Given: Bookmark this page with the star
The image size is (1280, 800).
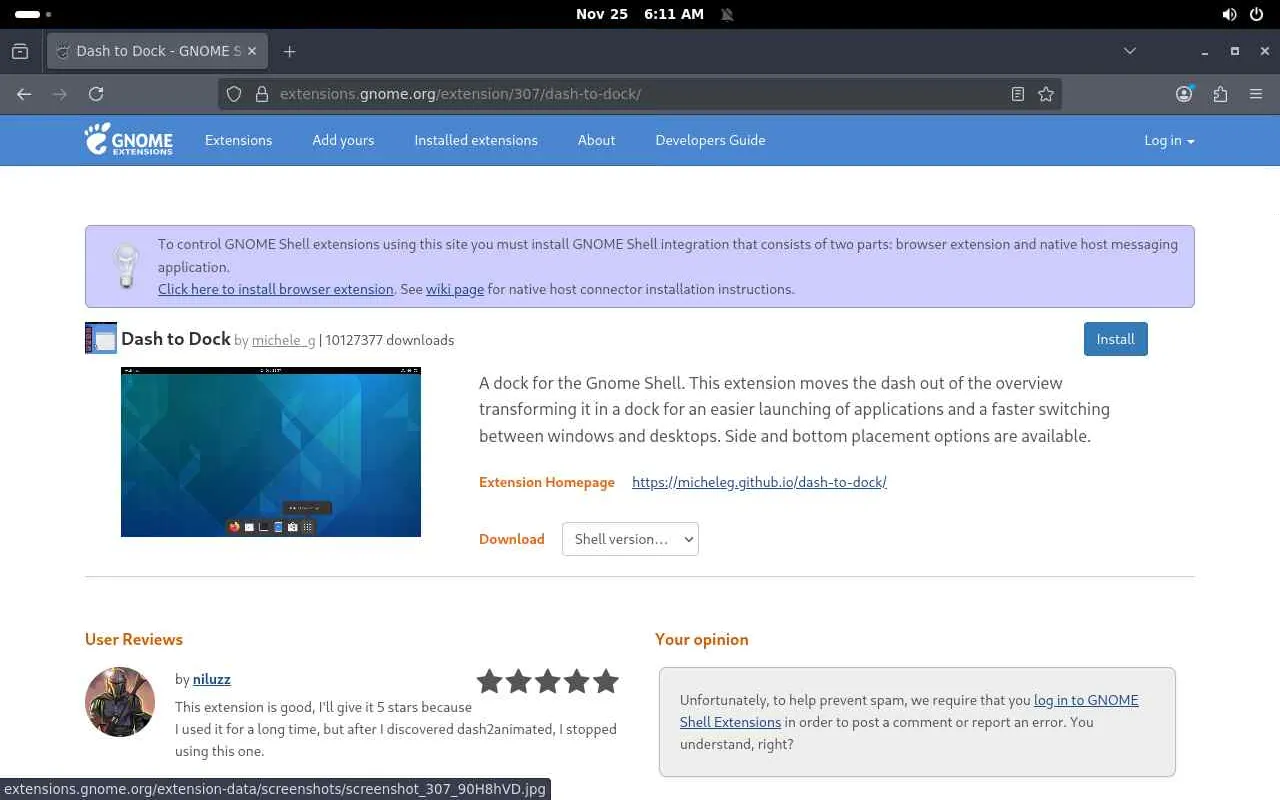Looking at the screenshot, I should pos(1046,94).
